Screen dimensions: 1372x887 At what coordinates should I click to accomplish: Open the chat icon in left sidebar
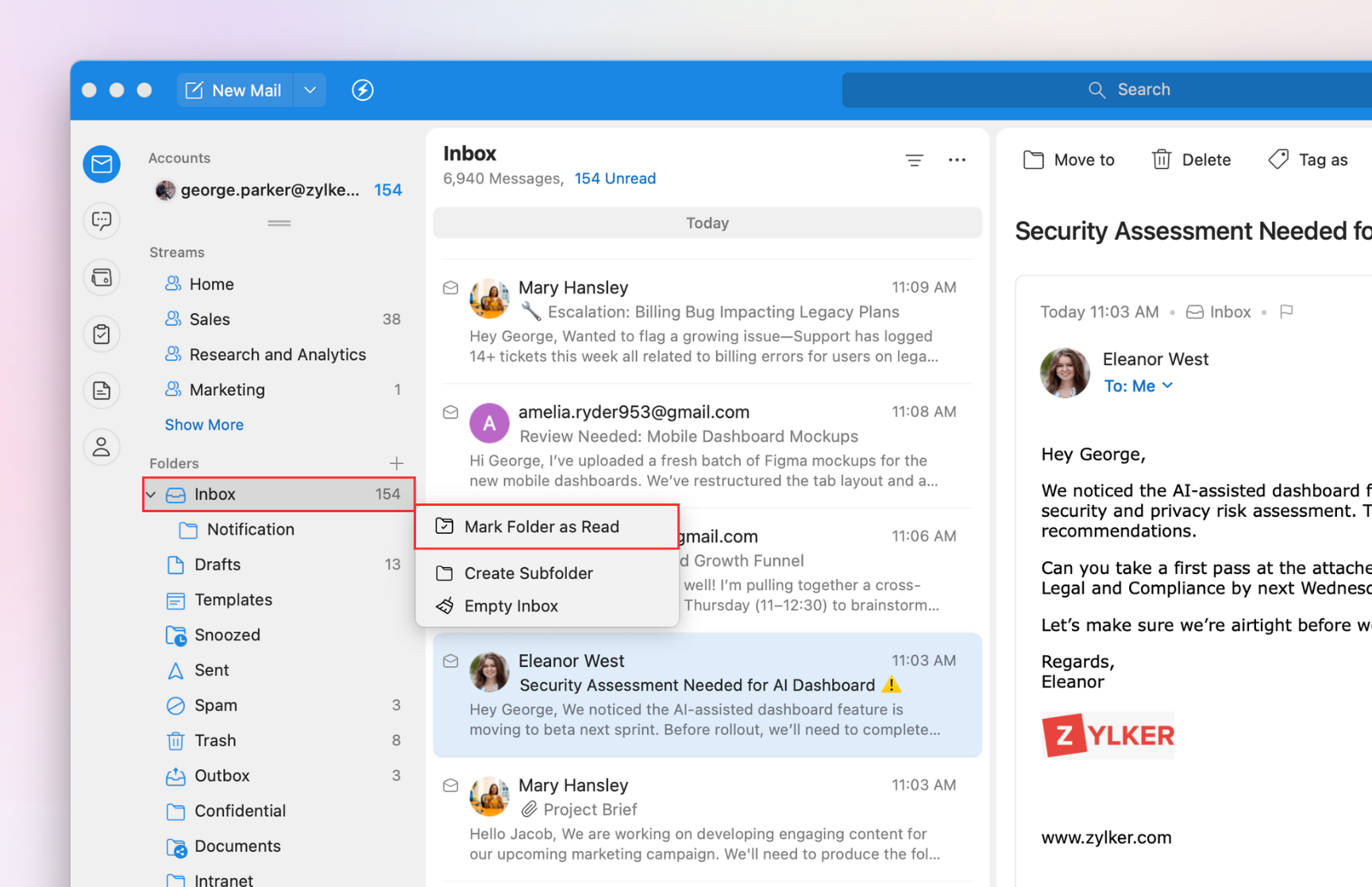(x=102, y=221)
